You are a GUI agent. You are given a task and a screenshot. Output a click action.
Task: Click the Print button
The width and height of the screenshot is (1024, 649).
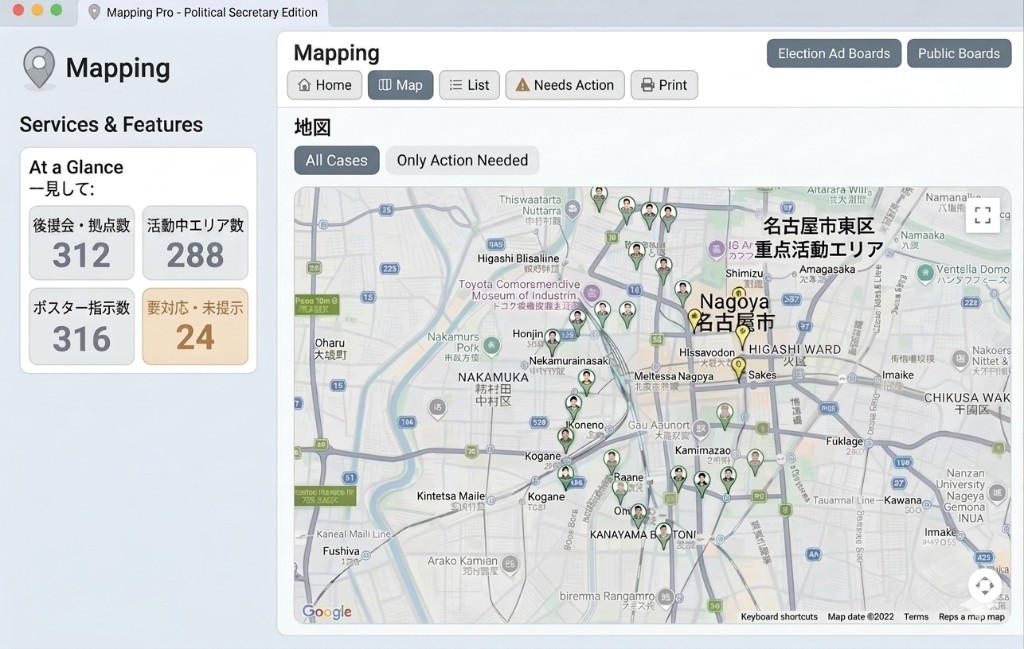click(x=664, y=85)
